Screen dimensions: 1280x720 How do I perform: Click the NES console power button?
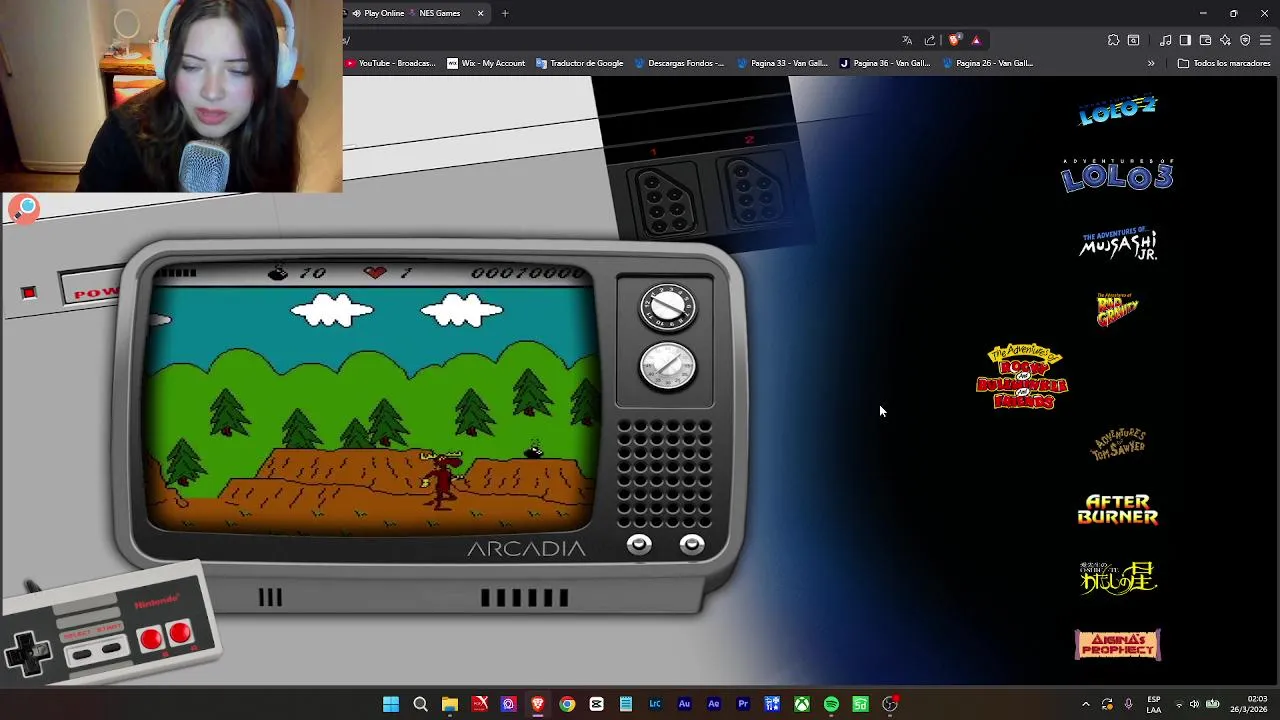(x=92, y=288)
